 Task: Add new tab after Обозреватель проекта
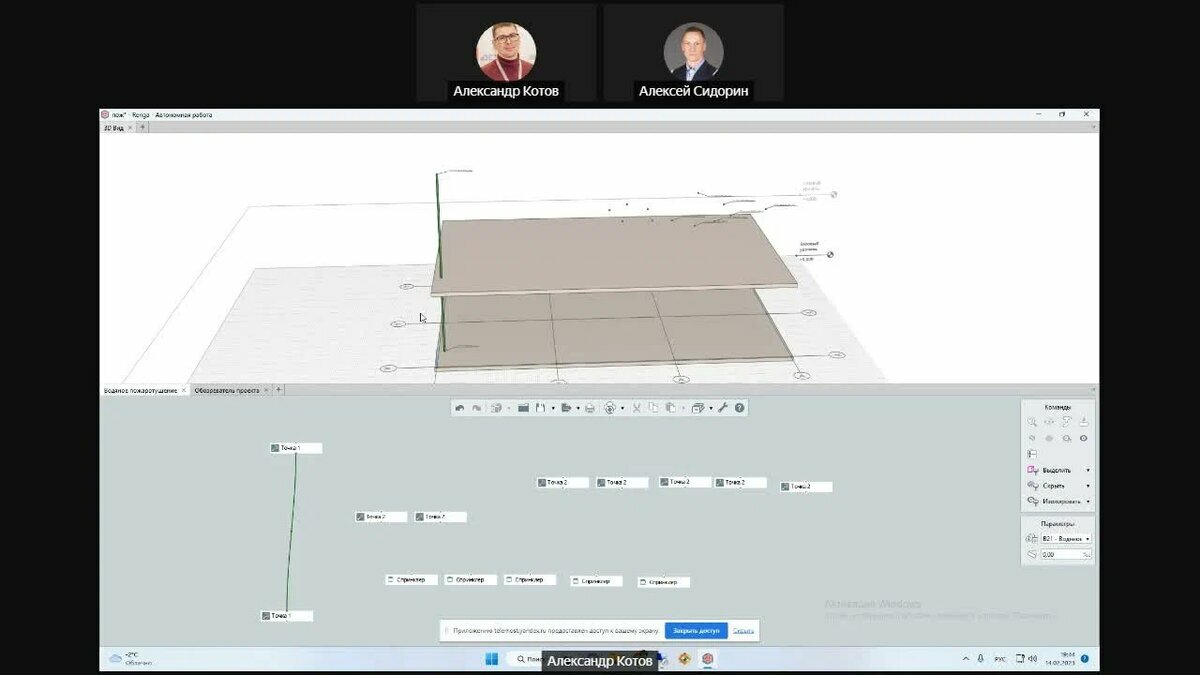[x=279, y=390]
